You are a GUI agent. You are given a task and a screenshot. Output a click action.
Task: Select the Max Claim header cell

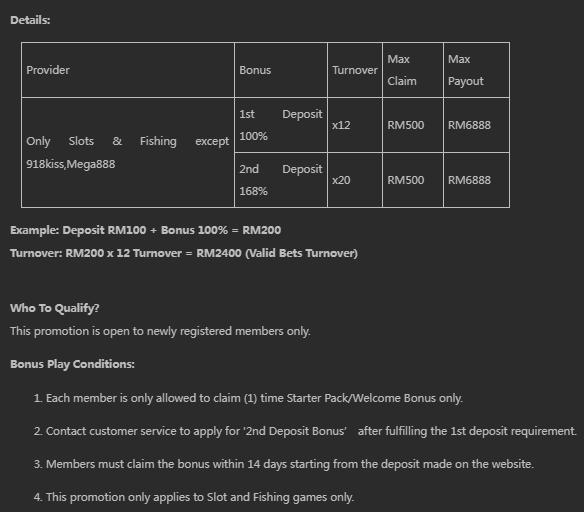413,70
